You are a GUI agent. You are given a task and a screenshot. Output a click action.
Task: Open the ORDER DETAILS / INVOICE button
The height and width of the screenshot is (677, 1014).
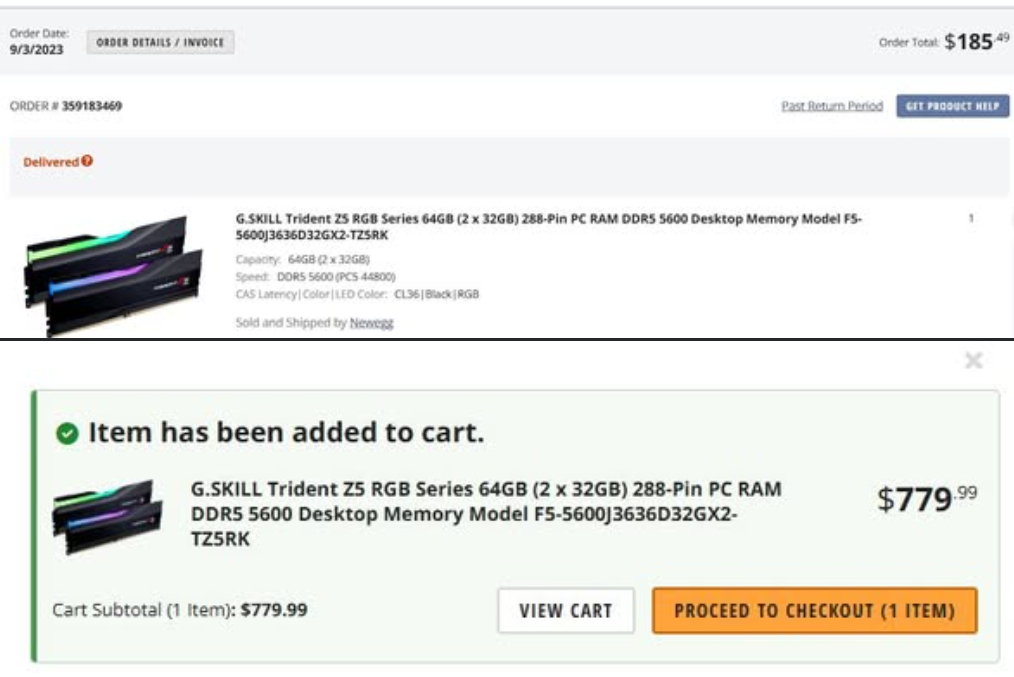[160, 43]
